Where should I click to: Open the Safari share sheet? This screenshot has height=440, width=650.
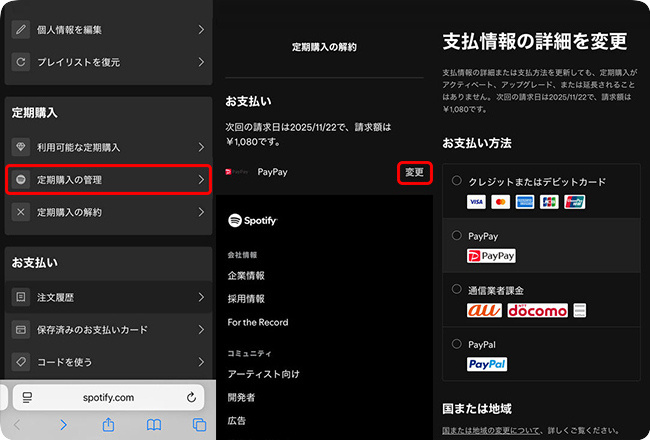(108, 424)
